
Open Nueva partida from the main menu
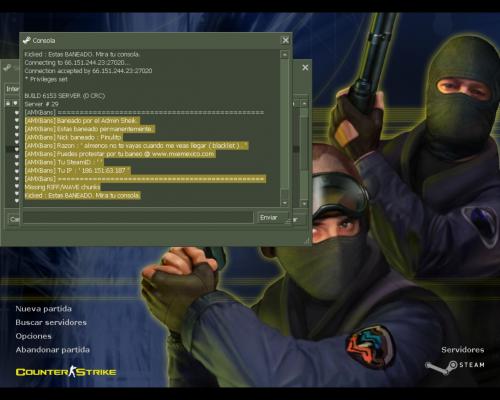[43, 309]
